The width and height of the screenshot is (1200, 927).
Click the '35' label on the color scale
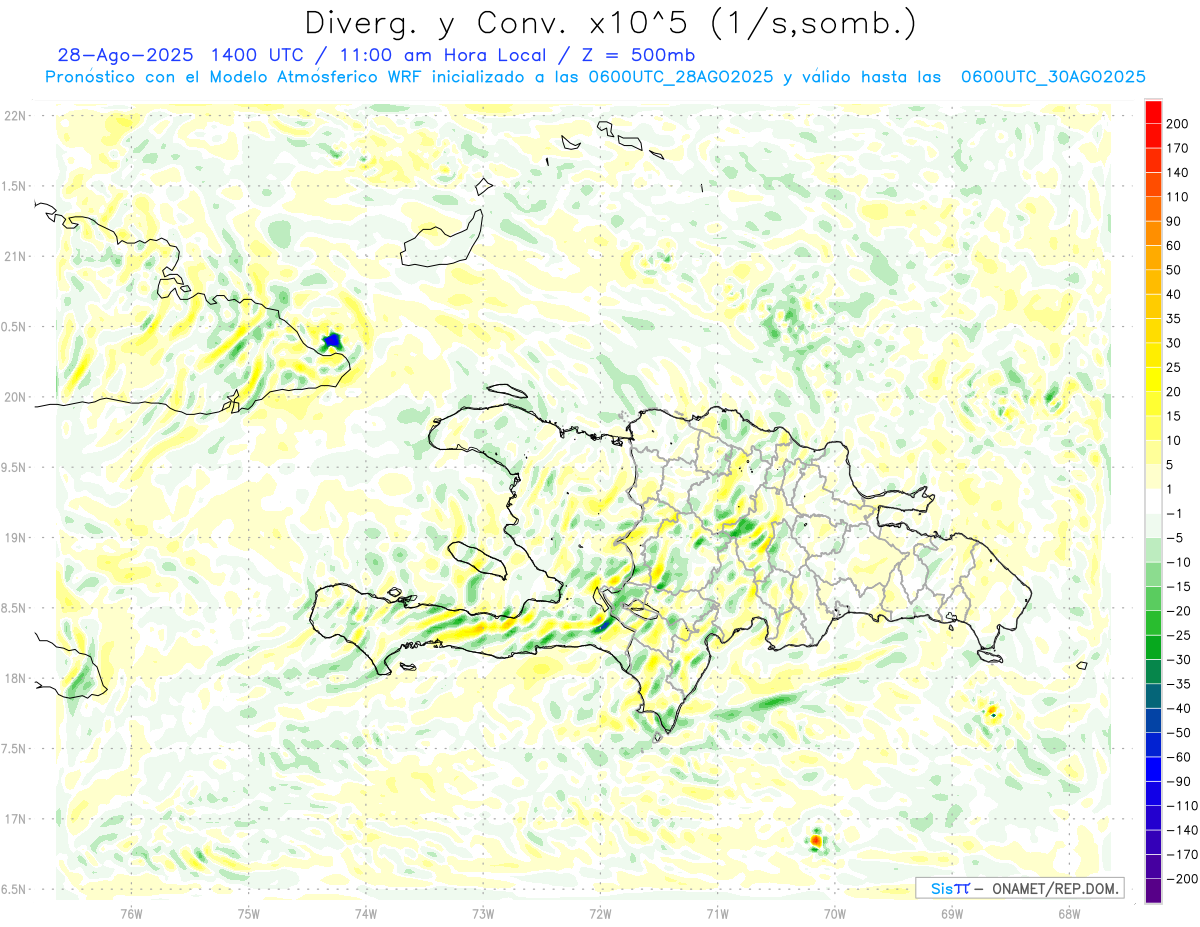[1174, 319]
